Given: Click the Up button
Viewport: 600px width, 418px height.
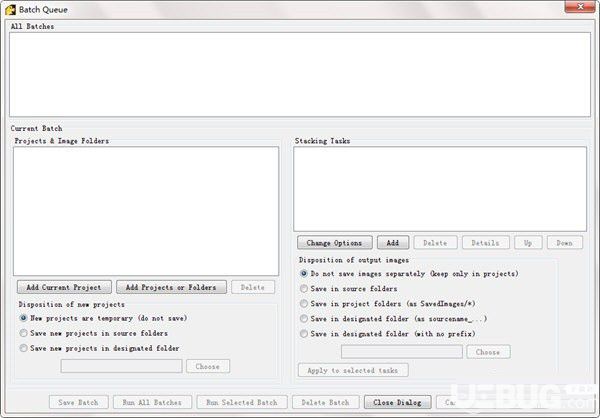Looking at the screenshot, I should [528, 243].
